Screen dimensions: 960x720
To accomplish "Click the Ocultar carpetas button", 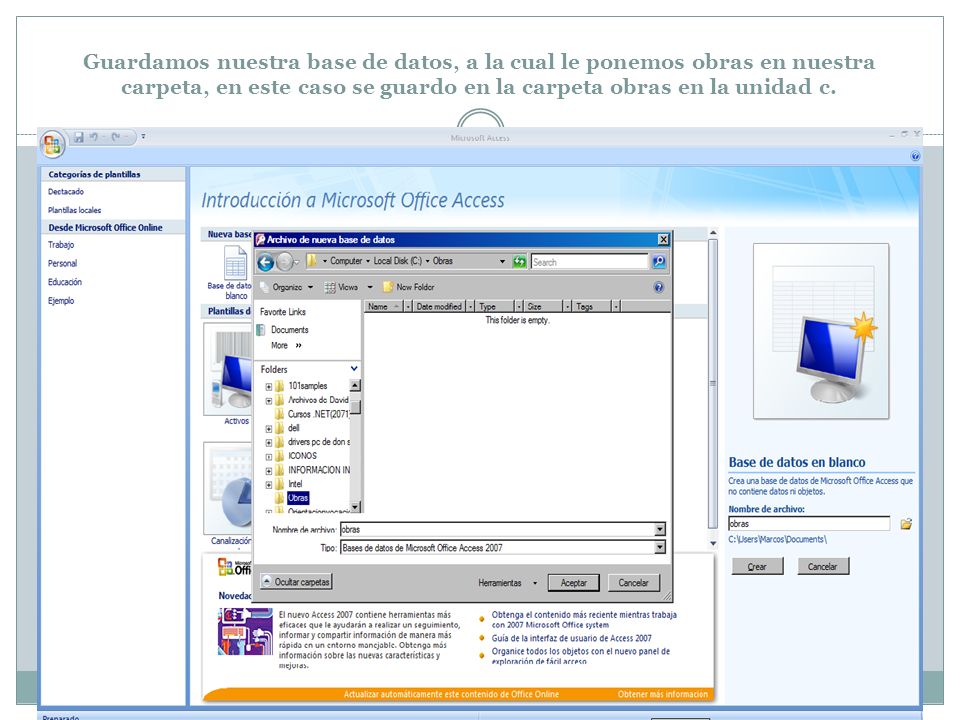I will tap(296, 582).
